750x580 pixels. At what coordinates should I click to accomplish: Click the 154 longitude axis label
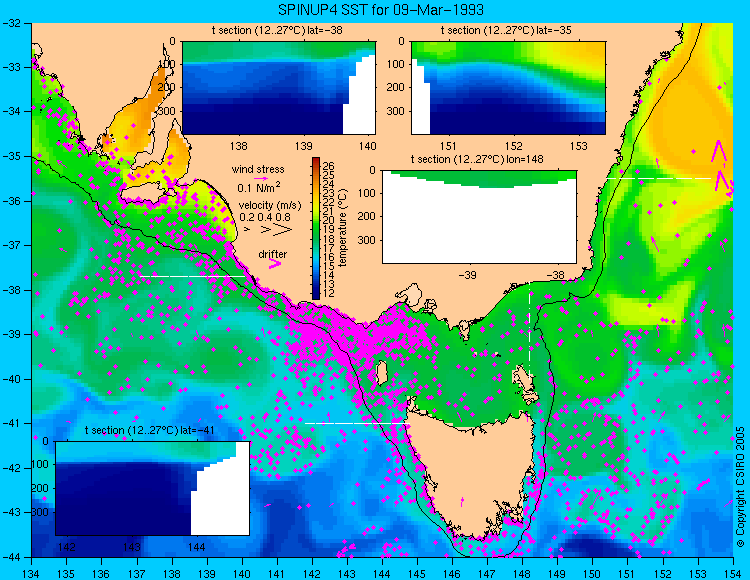click(733, 573)
